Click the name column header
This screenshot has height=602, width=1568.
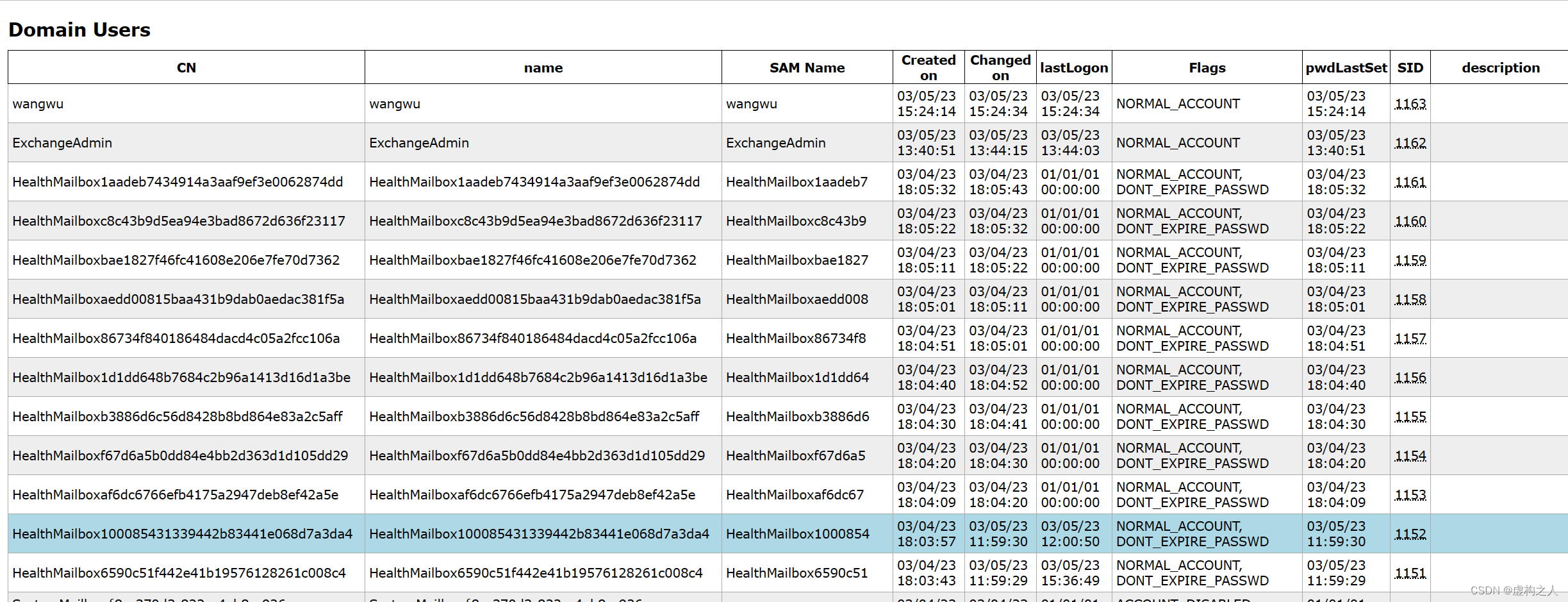tap(543, 67)
